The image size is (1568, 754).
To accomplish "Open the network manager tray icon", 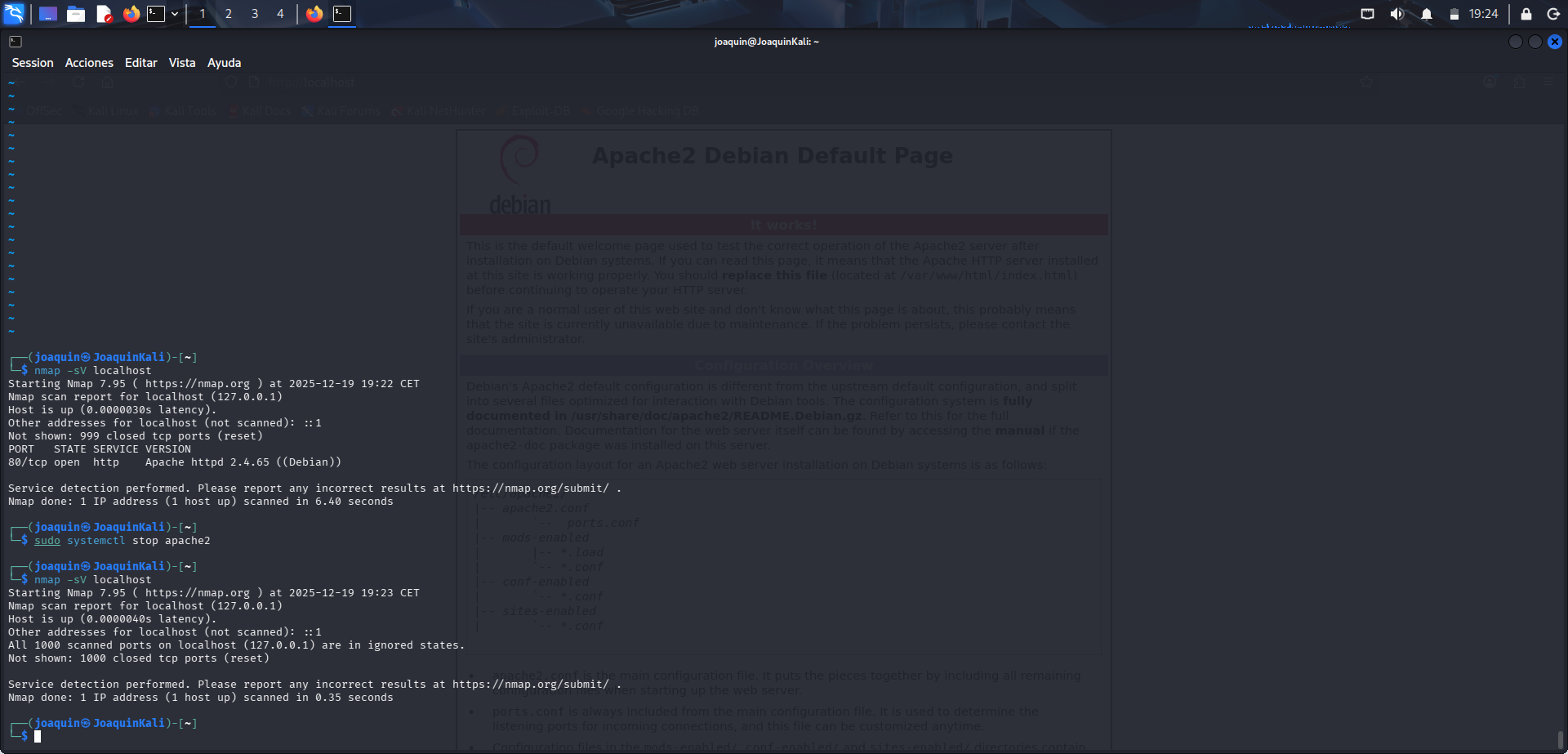I will pos(1365,13).
